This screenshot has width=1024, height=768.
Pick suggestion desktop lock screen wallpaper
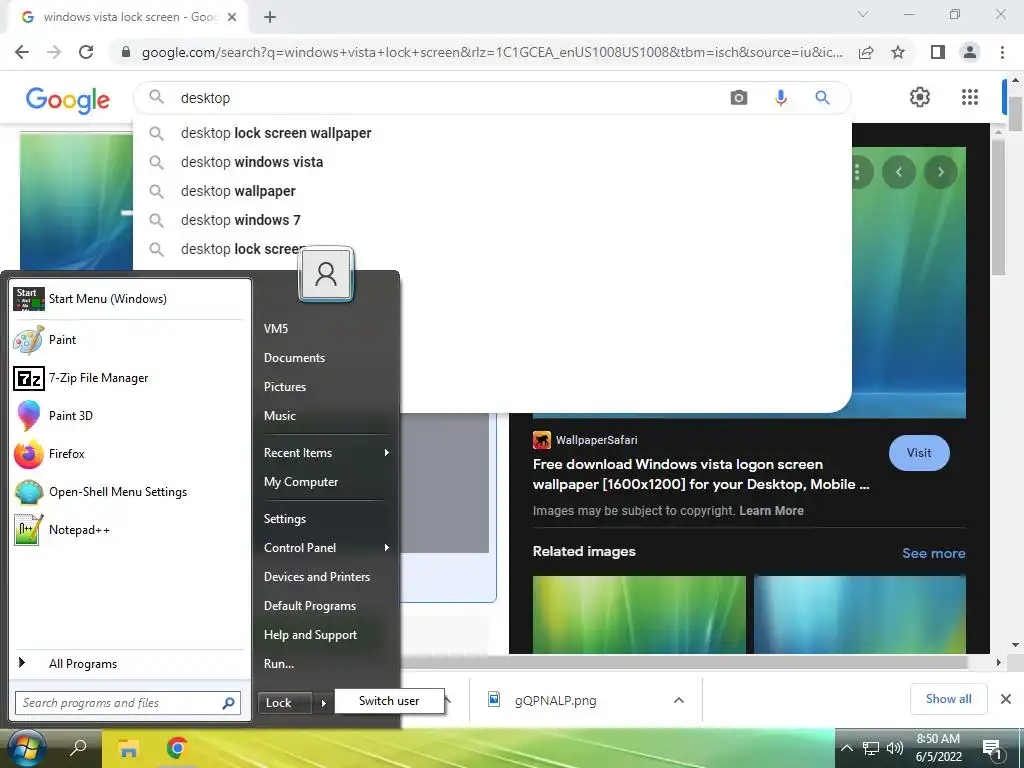492,133
